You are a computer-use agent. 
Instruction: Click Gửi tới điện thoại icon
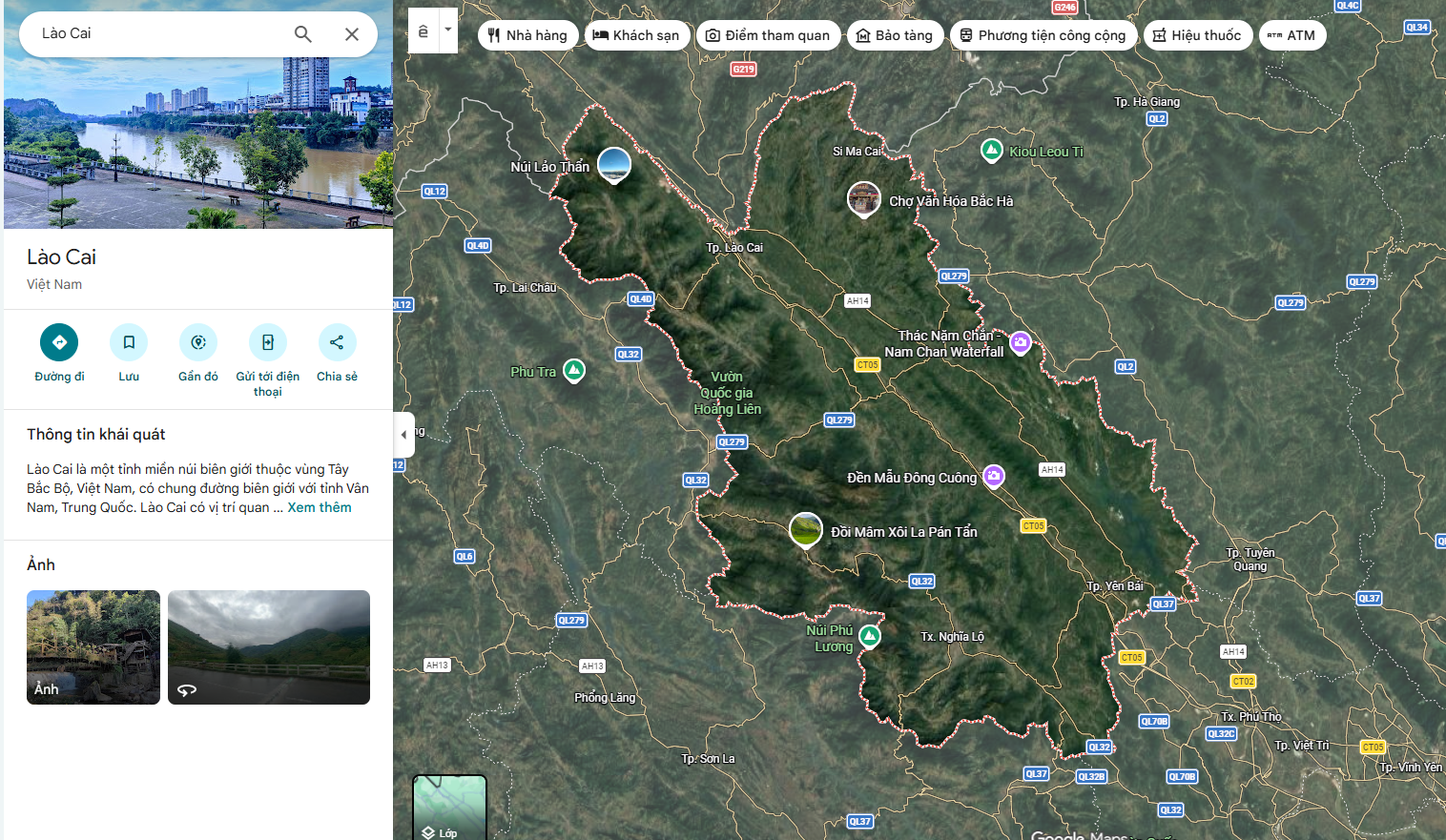click(268, 342)
